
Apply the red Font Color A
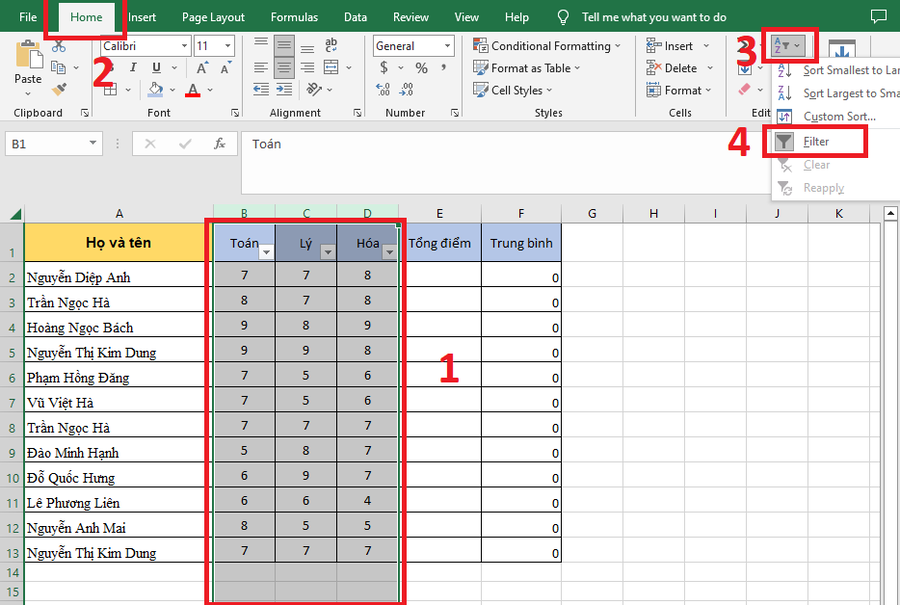tap(193, 90)
